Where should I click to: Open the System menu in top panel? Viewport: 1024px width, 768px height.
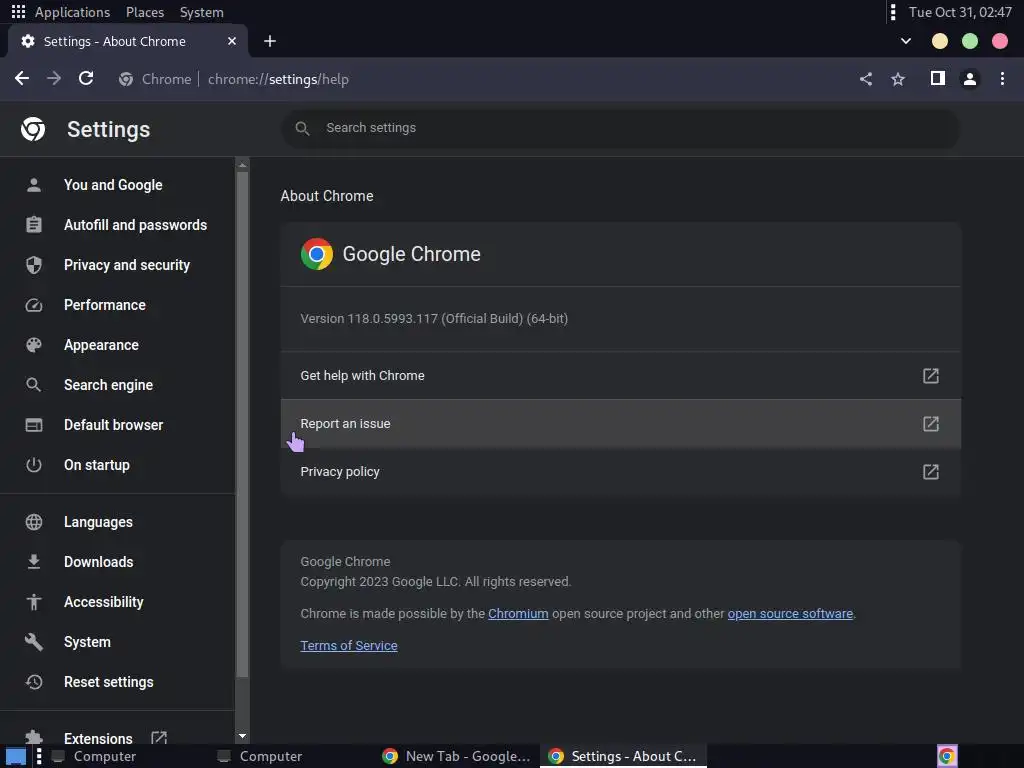[202, 12]
